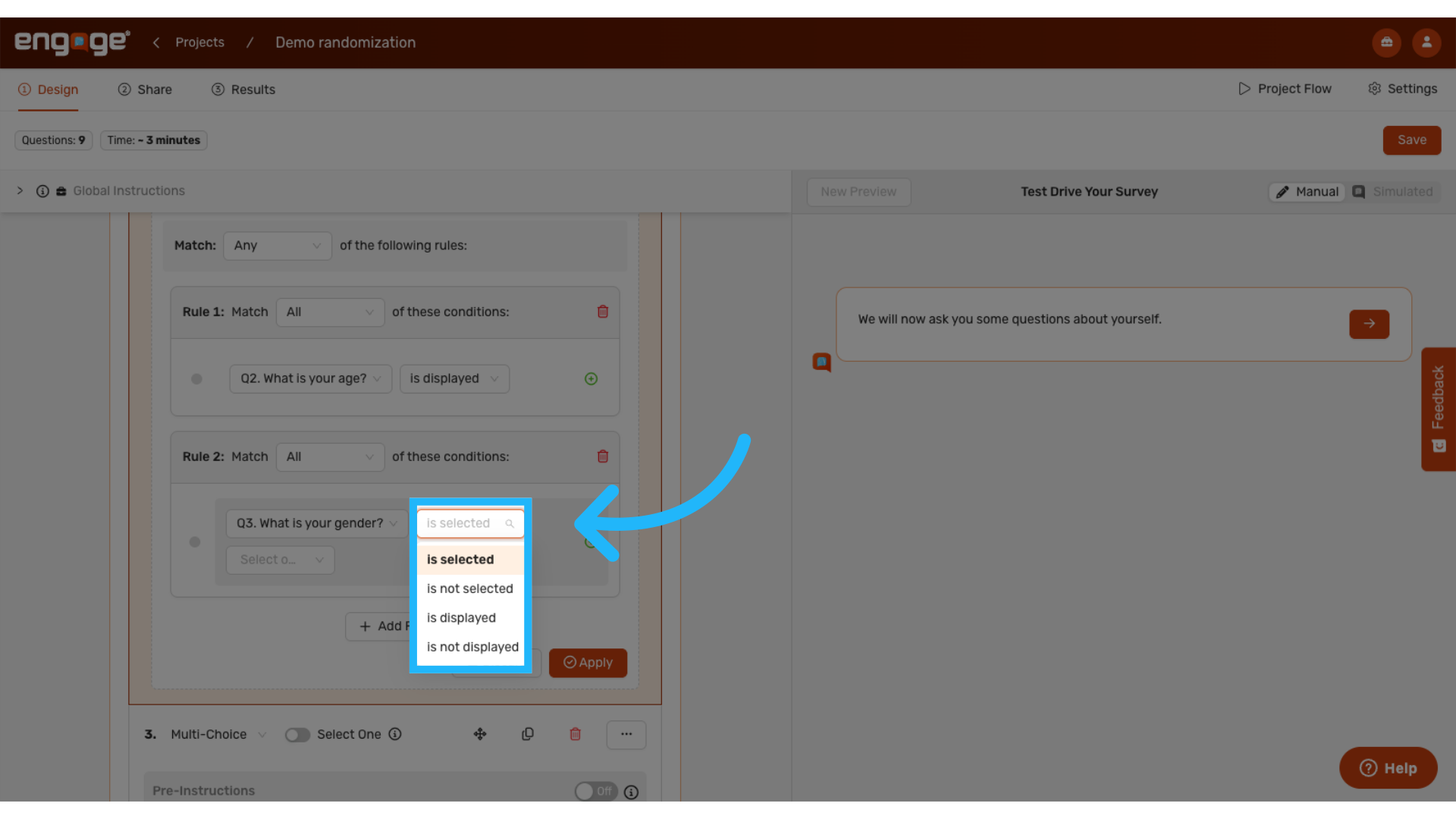Viewport: 1456px width, 819px height.
Task: Select the radio dot in Rule 1
Action: tap(196, 378)
